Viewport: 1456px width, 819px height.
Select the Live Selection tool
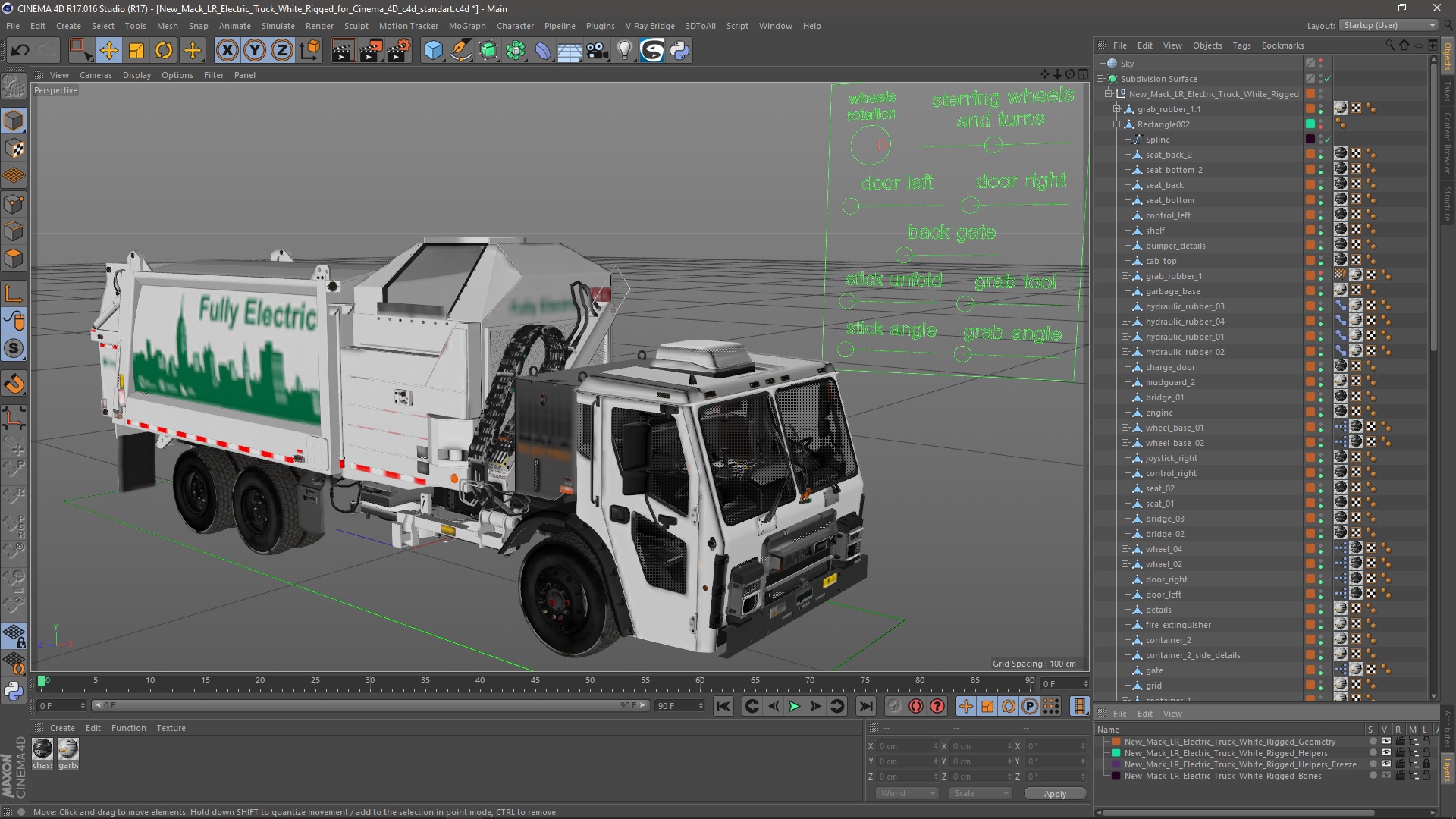pos(80,51)
